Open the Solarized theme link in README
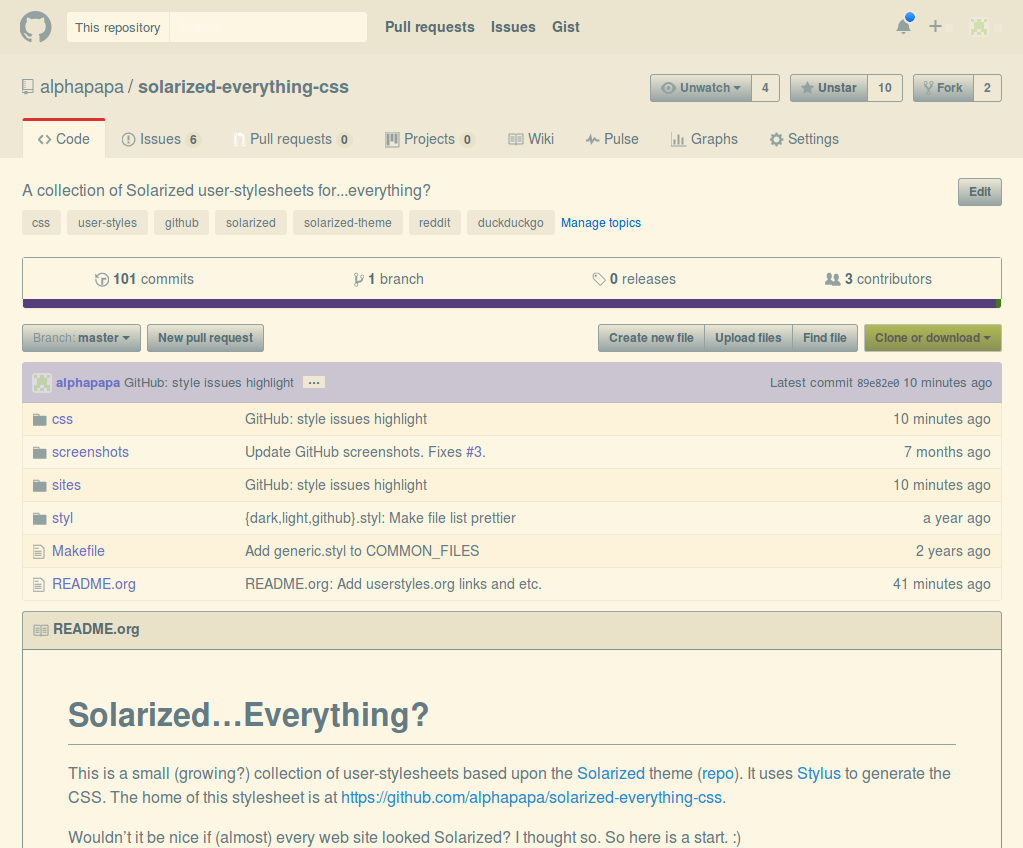The image size is (1023, 848). click(611, 774)
